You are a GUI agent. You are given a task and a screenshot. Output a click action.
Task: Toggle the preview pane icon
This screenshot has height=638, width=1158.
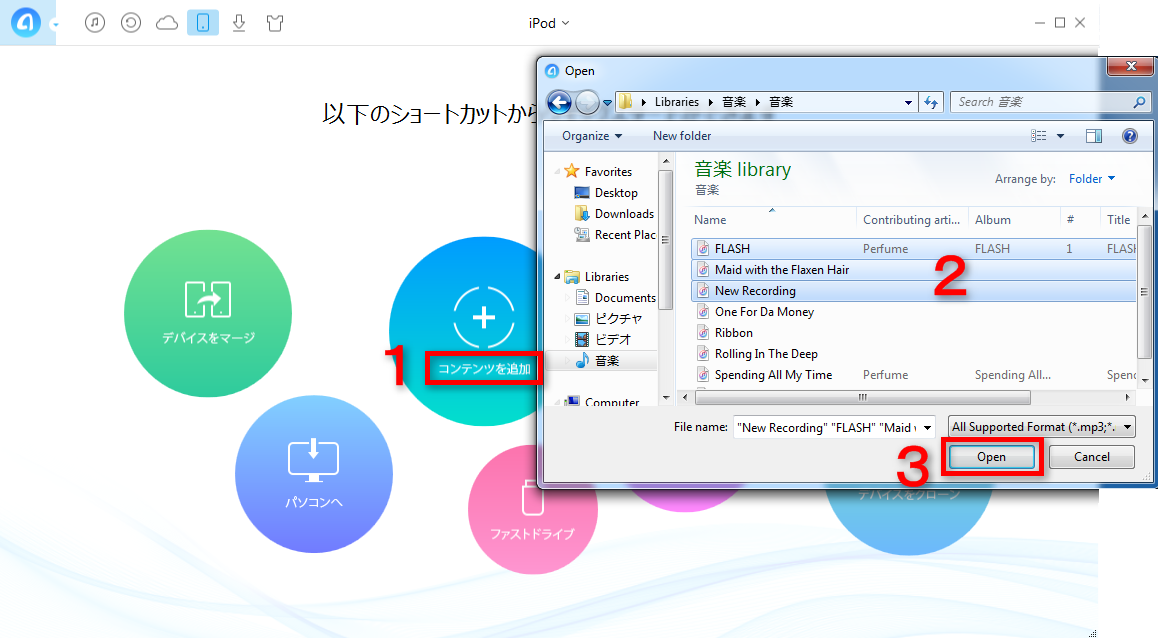click(1094, 136)
